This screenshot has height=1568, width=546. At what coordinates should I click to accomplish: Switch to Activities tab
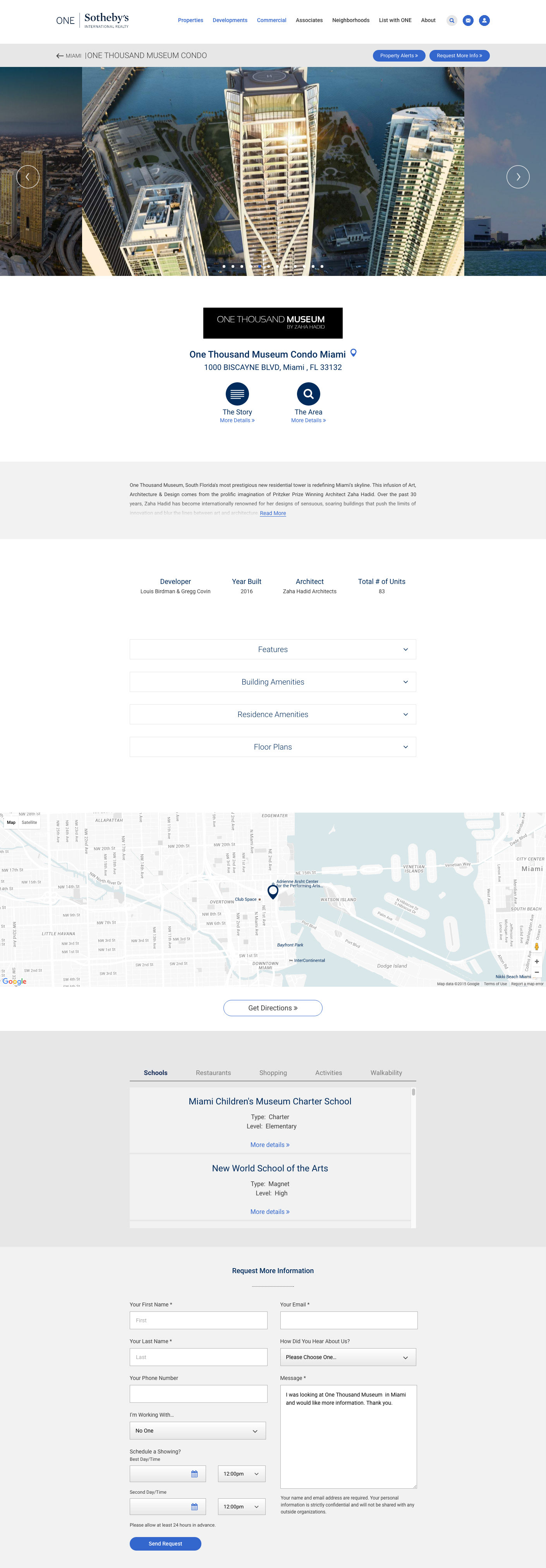[328, 1073]
